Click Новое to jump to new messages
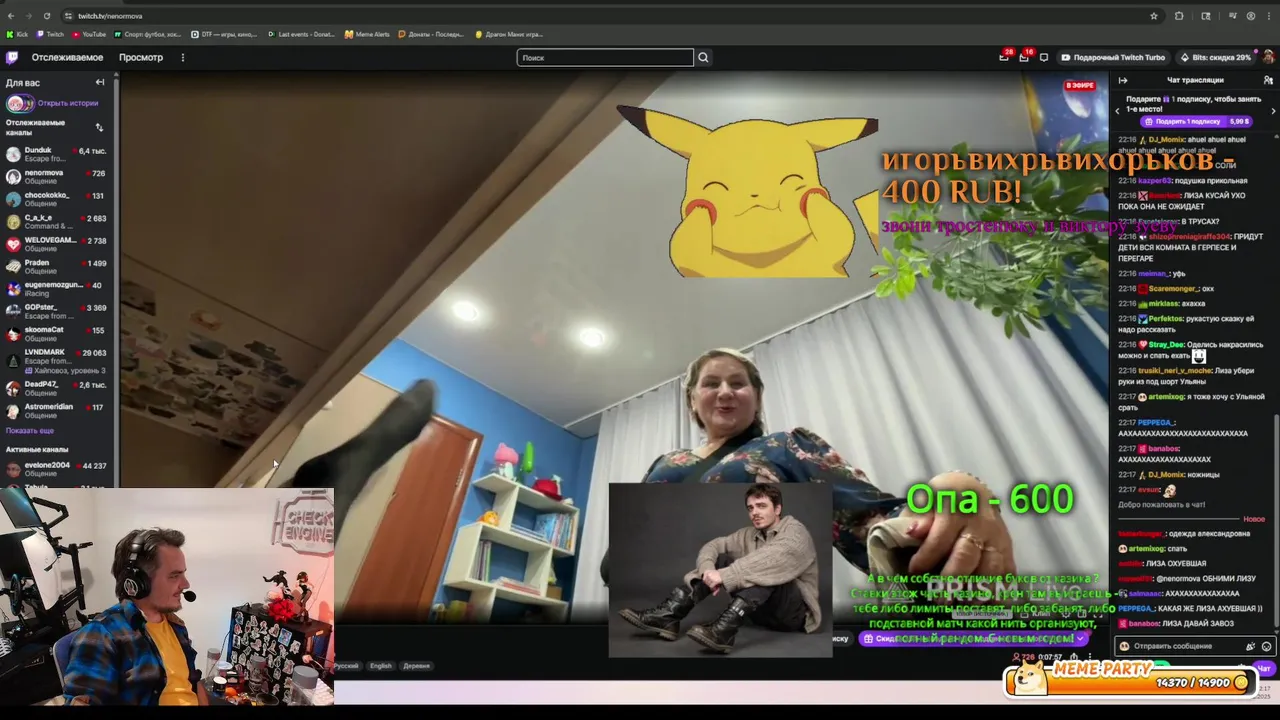1280x720 pixels. pos(1254,519)
